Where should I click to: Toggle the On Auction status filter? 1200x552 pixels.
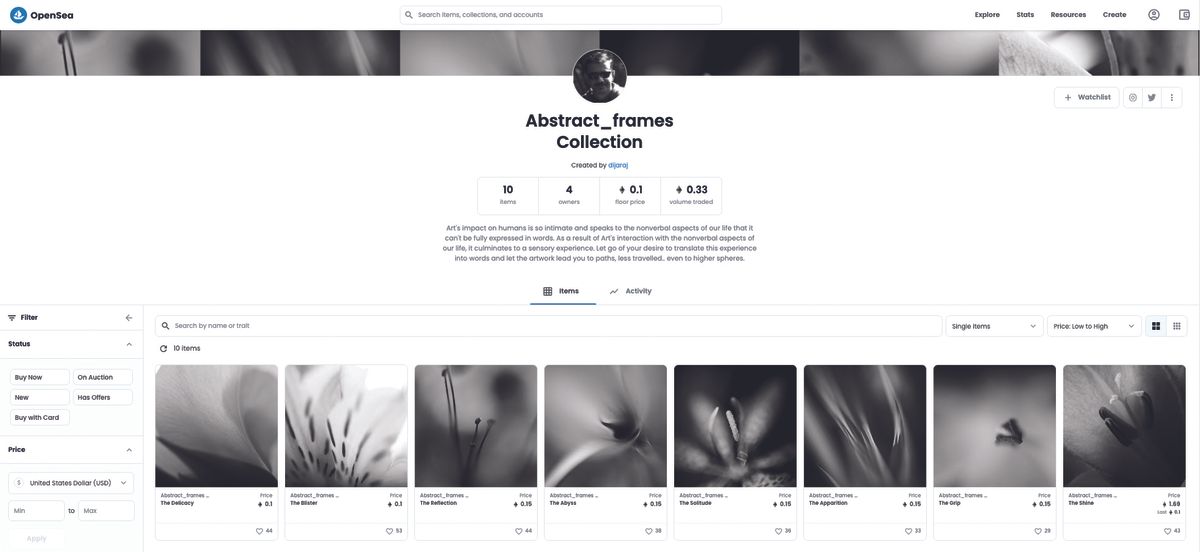[x=103, y=377]
